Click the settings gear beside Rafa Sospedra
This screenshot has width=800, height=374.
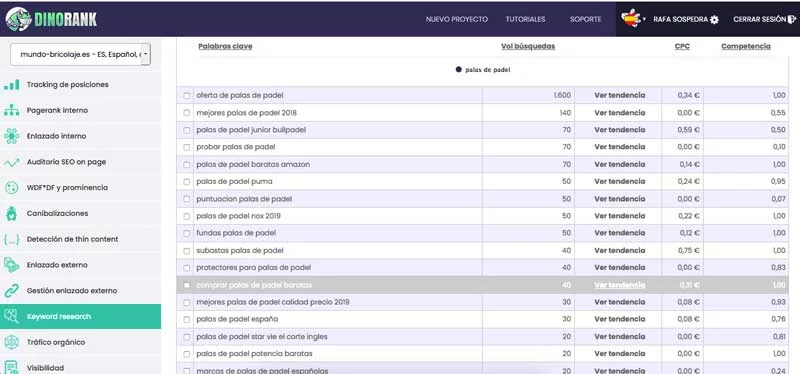click(x=714, y=19)
